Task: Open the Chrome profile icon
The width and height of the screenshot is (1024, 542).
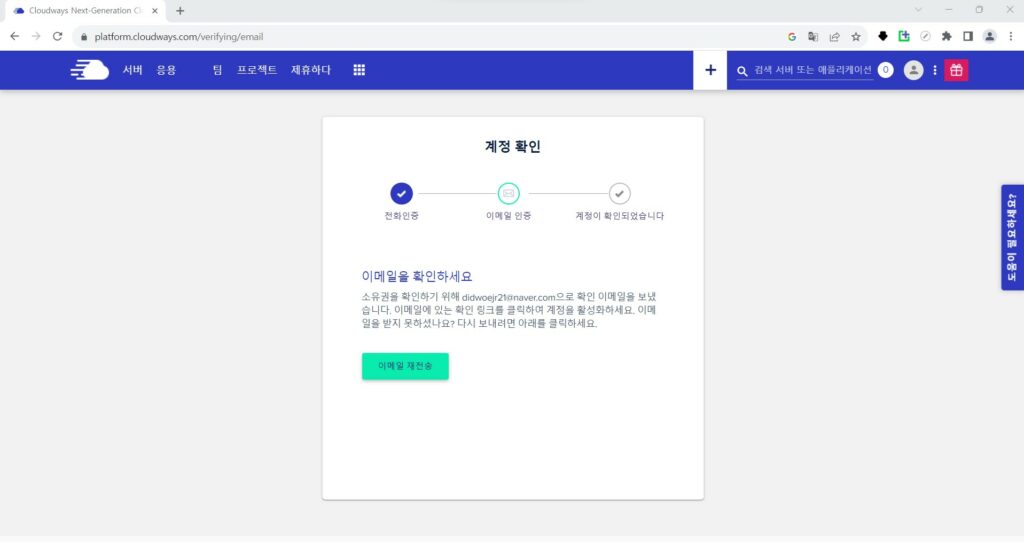Action: tap(989, 37)
